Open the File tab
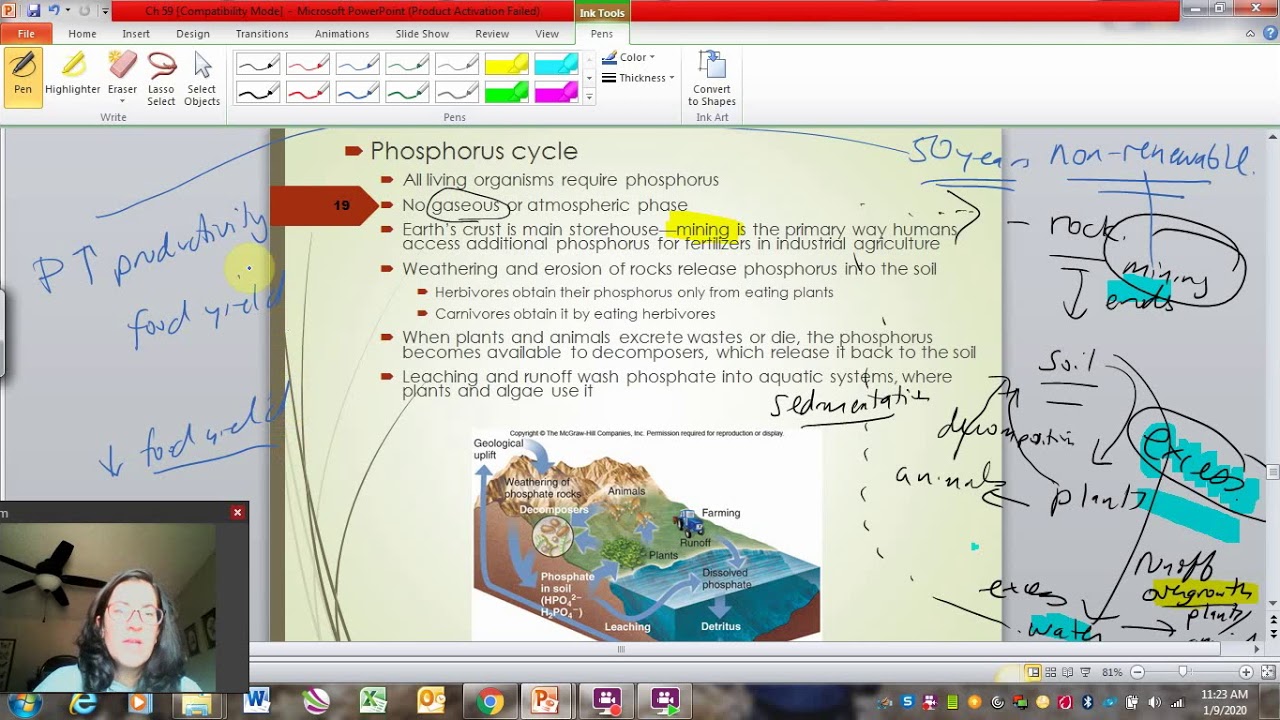Screen dimensions: 1280x720 (26, 34)
